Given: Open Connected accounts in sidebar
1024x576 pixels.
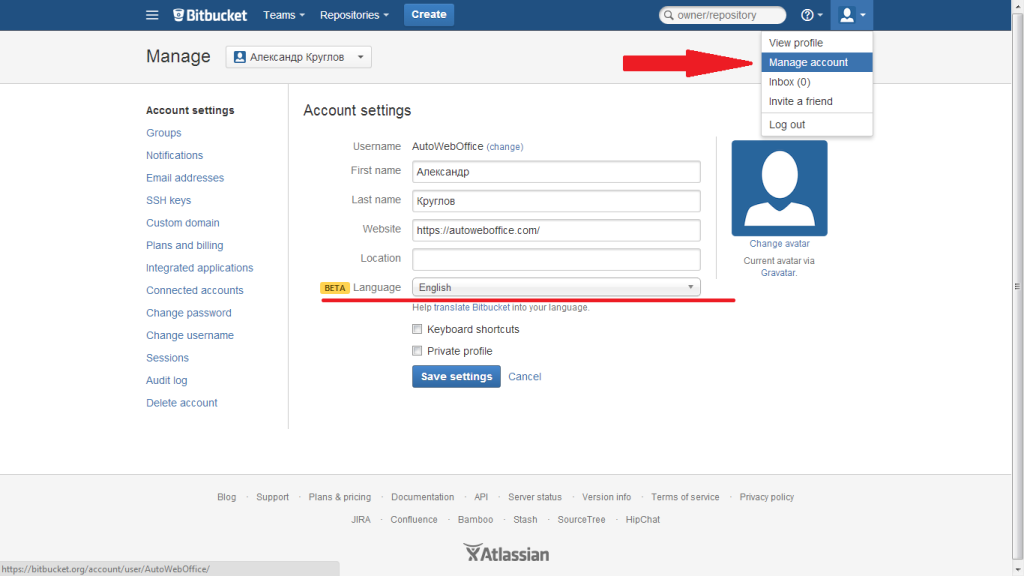Looking at the screenshot, I should coord(195,291).
